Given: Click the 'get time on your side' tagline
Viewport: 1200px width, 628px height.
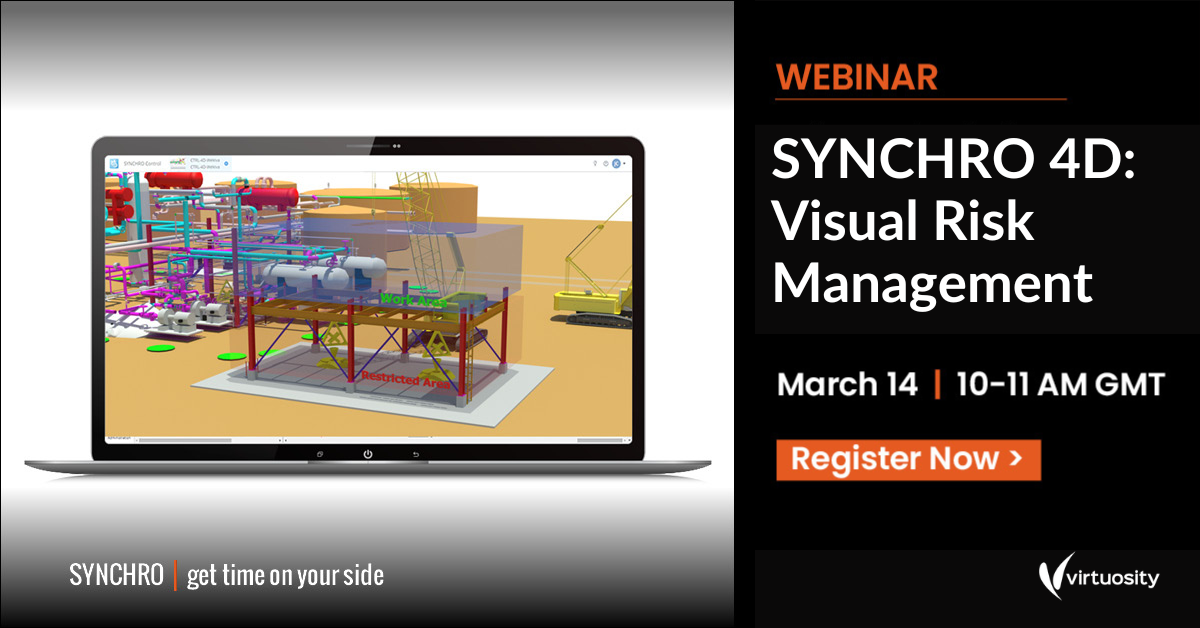Looking at the screenshot, I should coord(284,575).
